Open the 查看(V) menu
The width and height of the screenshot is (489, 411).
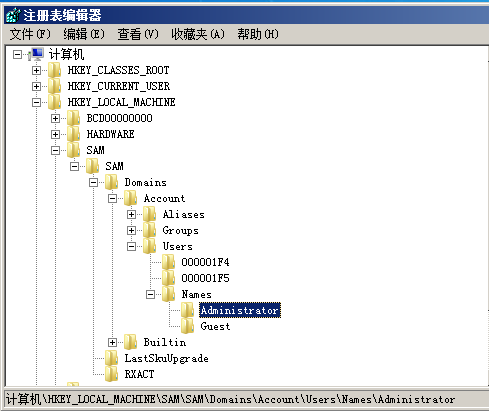pos(138,34)
